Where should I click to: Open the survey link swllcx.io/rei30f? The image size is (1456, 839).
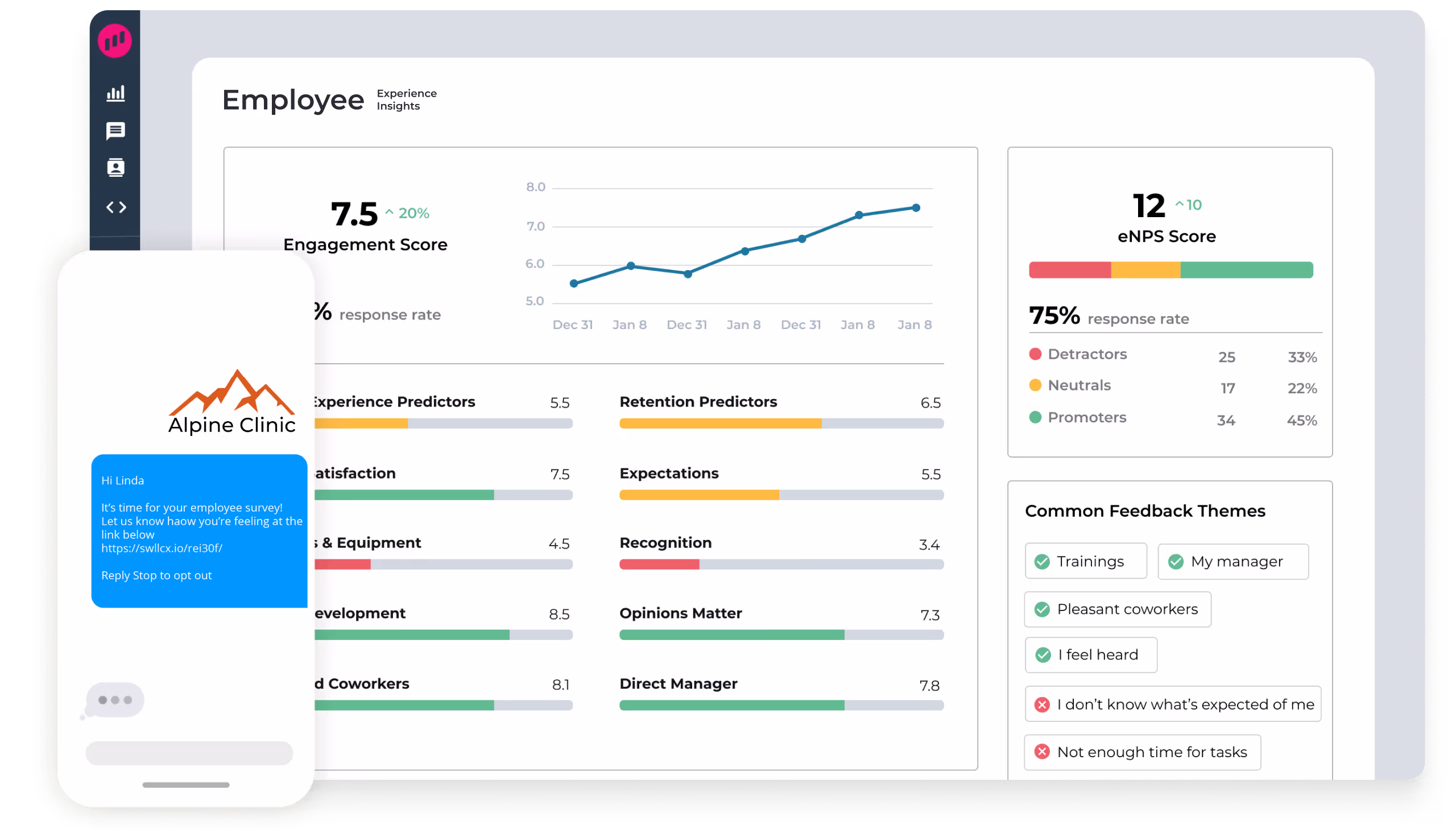162,549
